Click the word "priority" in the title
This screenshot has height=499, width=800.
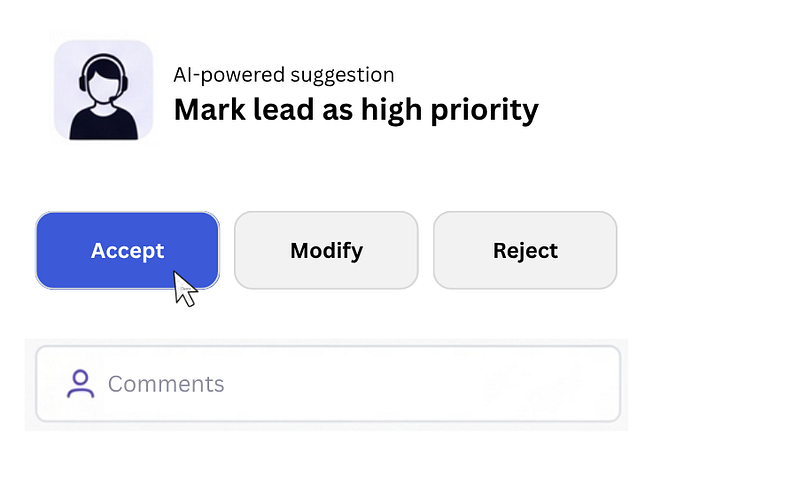click(485, 109)
